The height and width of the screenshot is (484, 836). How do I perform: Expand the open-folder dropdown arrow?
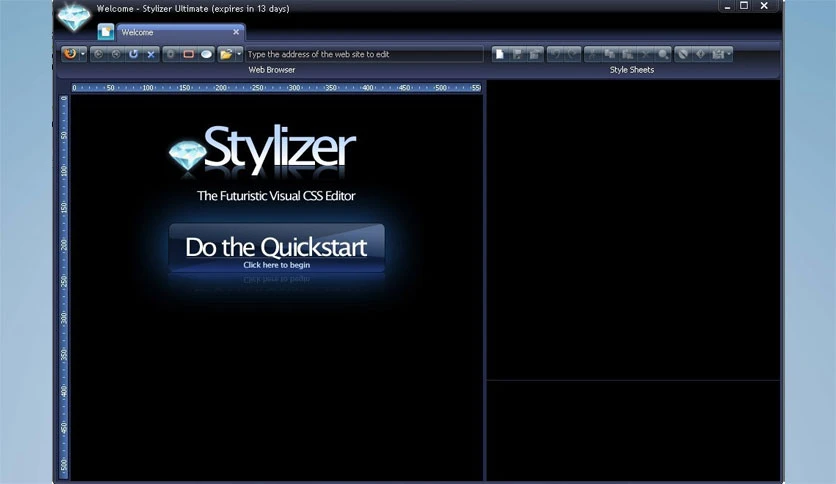pos(239,54)
